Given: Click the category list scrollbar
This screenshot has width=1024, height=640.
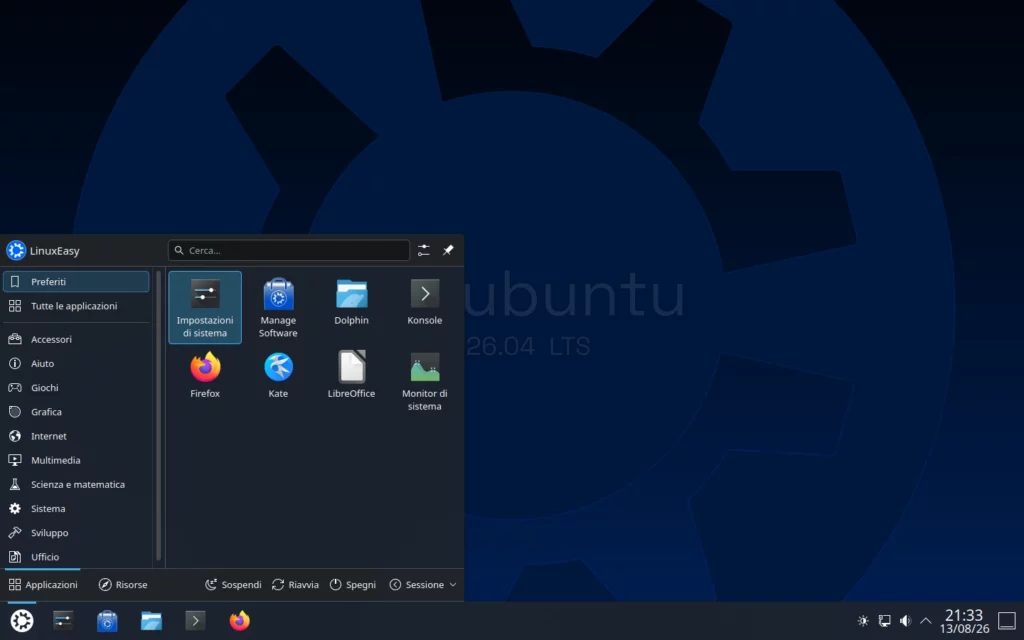Looking at the screenshot, I should click(x=158, y=416).
